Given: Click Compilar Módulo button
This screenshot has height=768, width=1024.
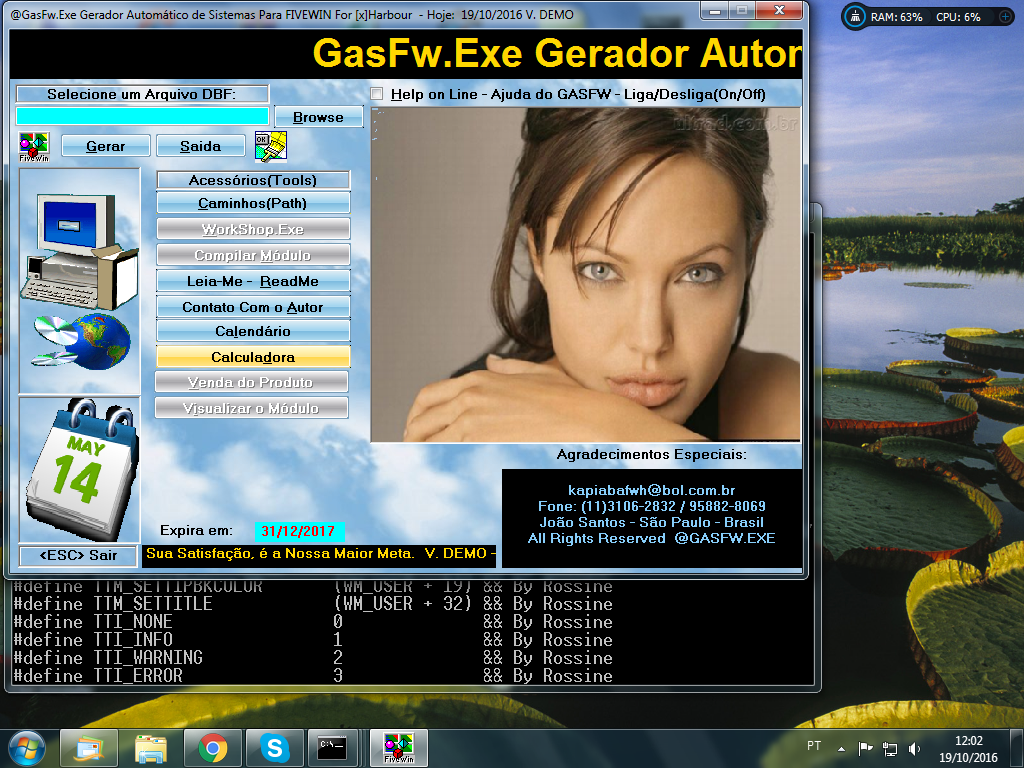Looking at the screenshot, I should pyautogui.click(x=253, y=255).
